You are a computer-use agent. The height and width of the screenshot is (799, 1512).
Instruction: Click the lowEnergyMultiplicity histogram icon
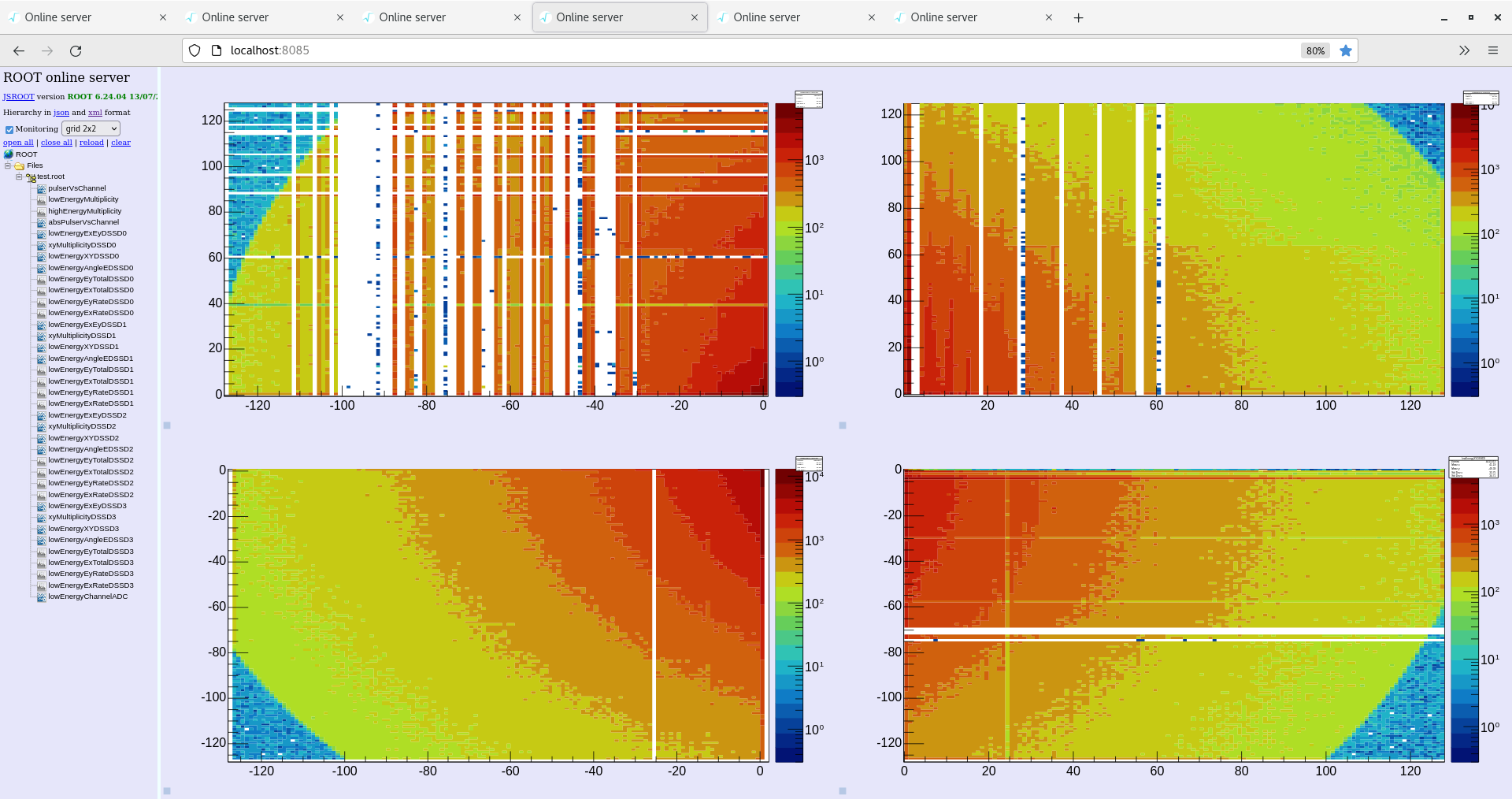coord(42,200)
